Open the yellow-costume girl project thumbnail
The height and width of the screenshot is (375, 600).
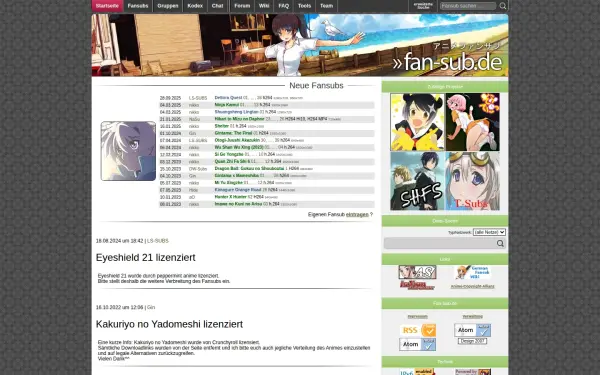tap(417, 122)
